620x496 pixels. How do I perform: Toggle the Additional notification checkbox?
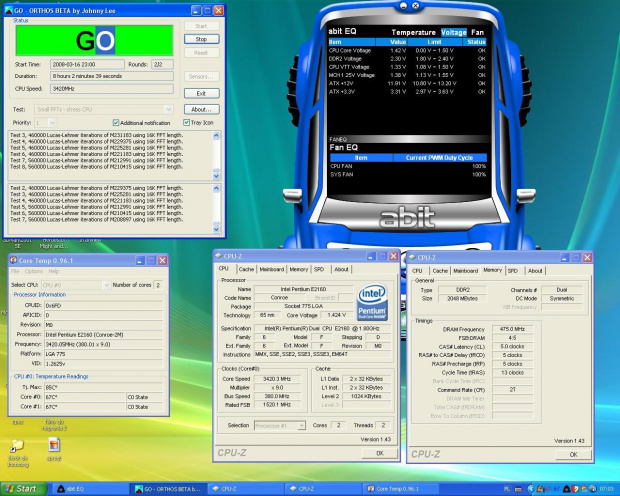click(x=116, y=123)
